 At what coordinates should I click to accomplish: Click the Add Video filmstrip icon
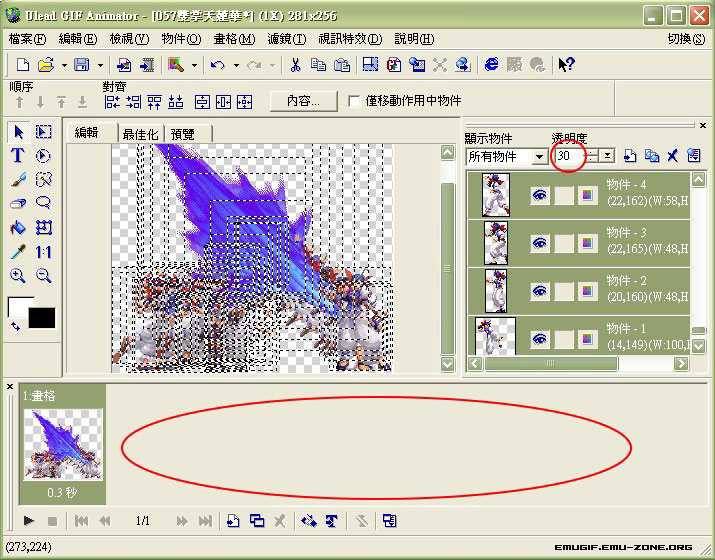click(147, 65)
